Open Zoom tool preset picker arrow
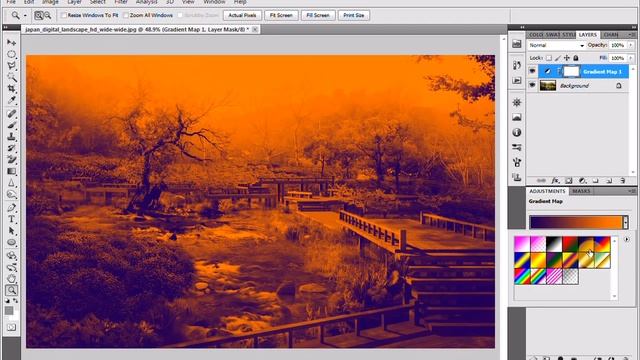This screenshot has width=640, height=360. (25, 16)
